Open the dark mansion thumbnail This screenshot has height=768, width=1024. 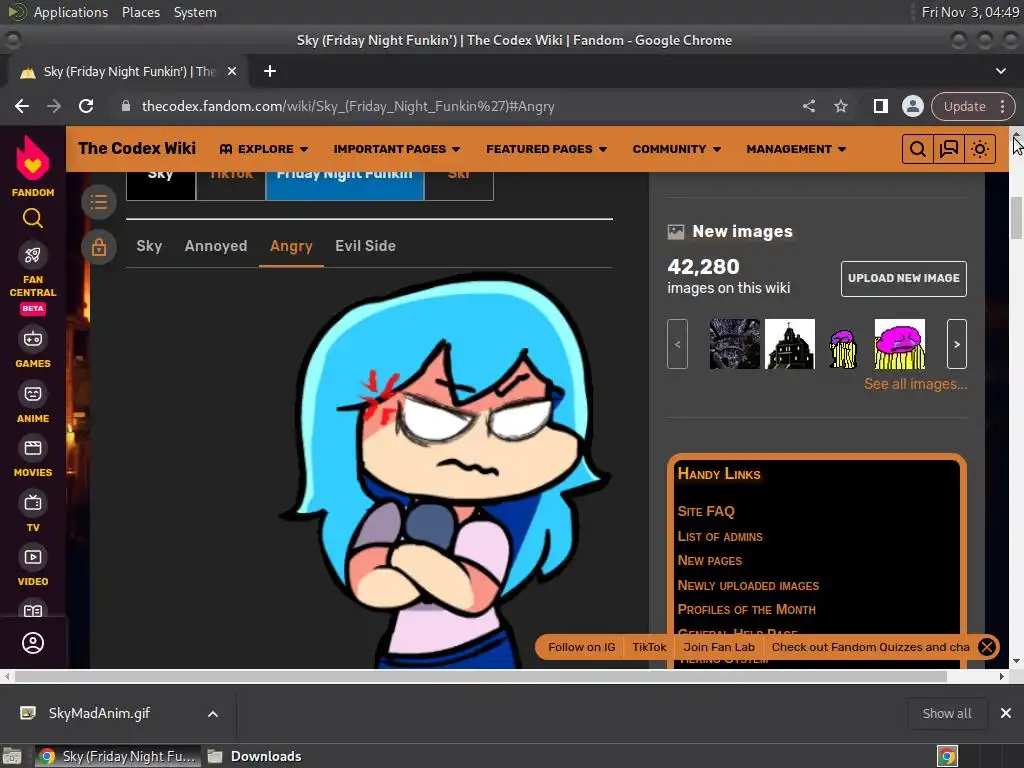pyautogui.click(x=790, y=344)
